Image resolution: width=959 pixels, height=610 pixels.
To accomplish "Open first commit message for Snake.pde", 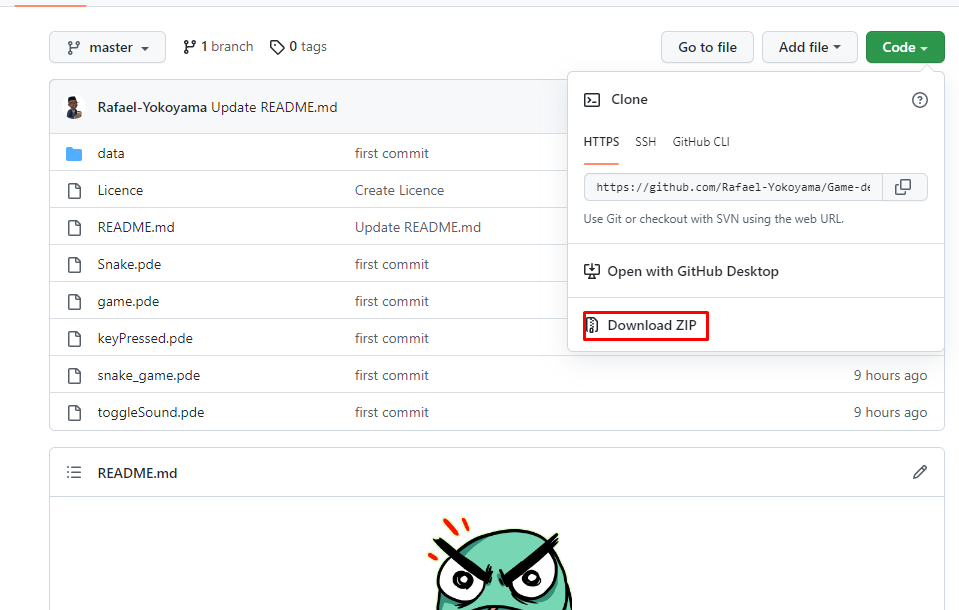I will (391, 264).
